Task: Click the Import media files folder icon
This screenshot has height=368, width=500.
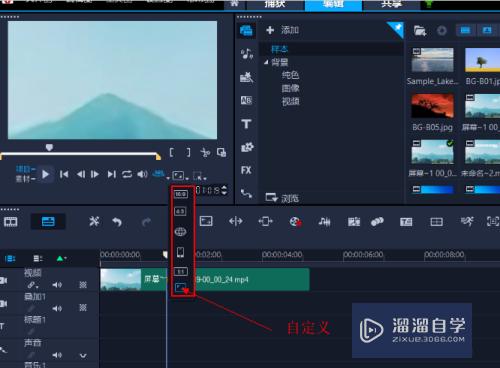Action: [x=420, y=31]
